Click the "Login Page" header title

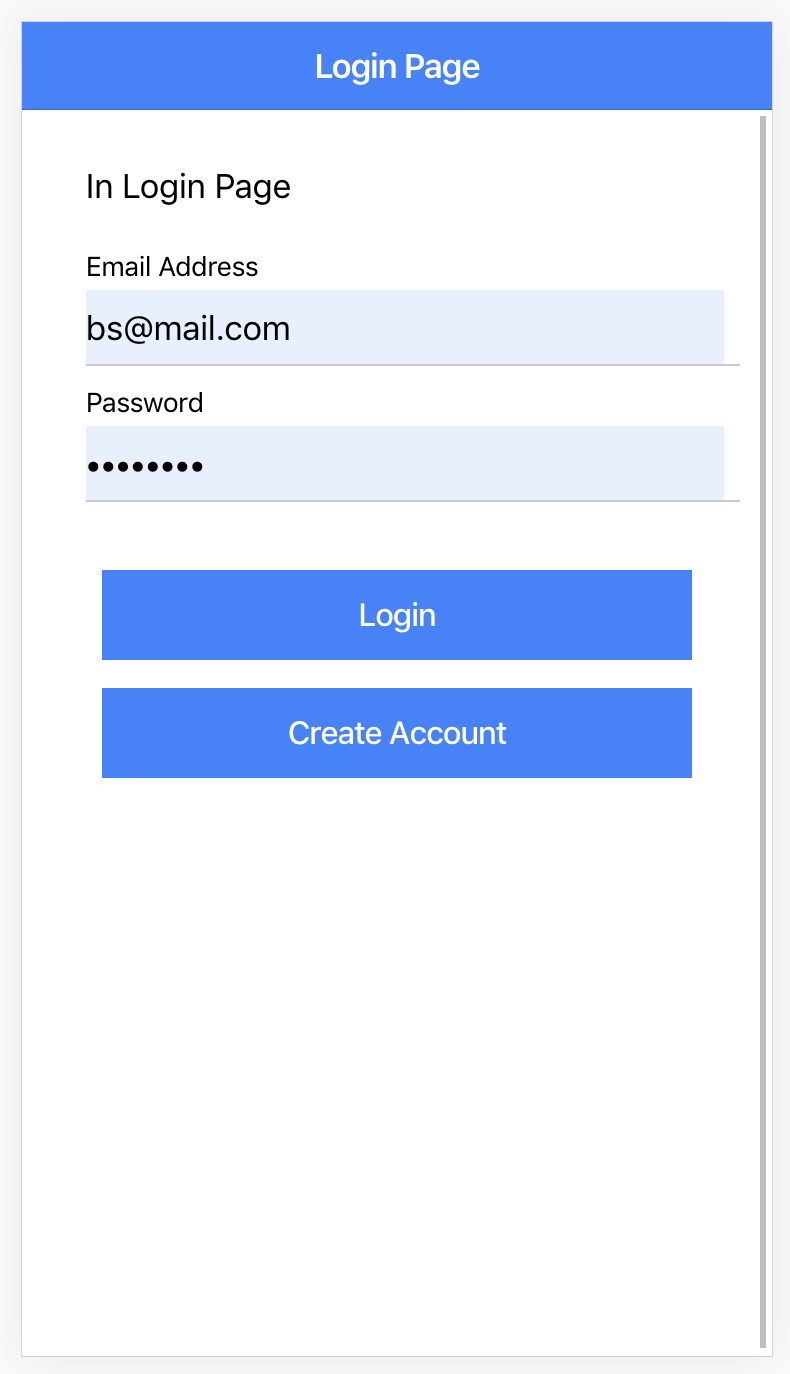397,67
